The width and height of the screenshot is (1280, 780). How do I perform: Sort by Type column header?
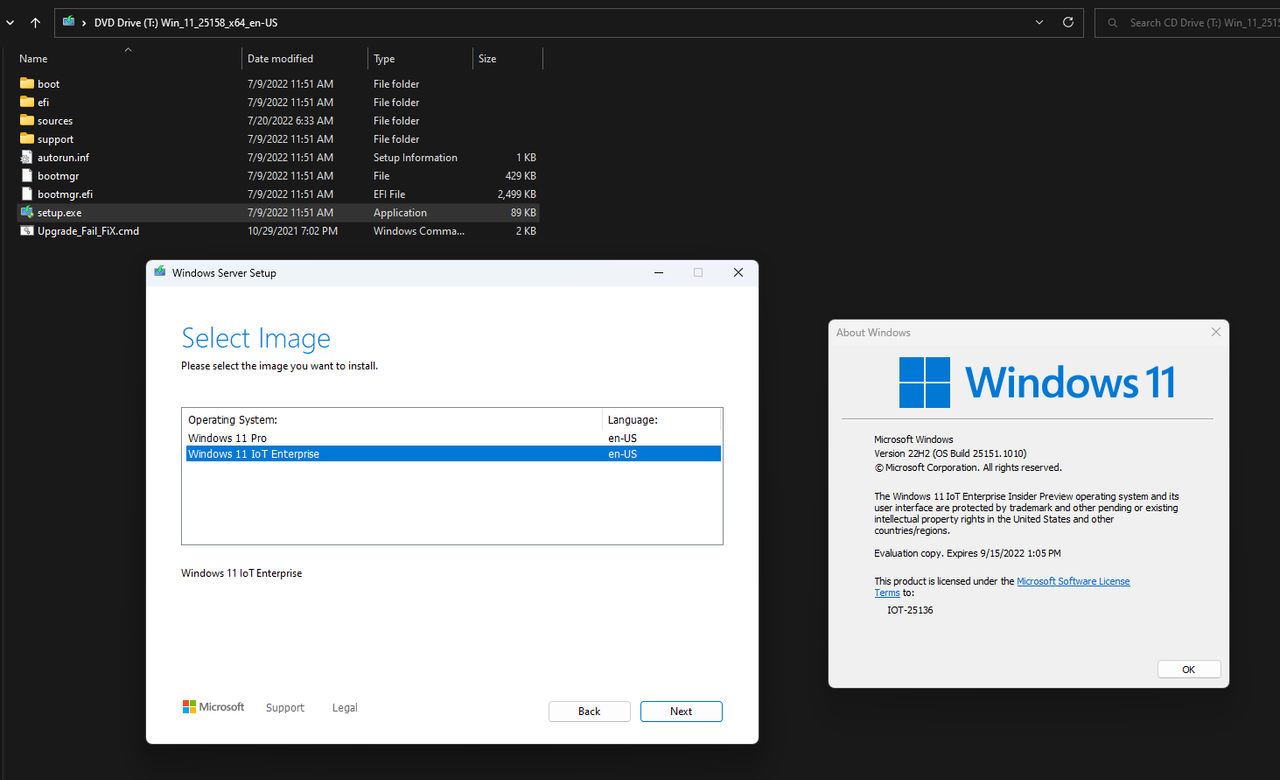[384, 59]
